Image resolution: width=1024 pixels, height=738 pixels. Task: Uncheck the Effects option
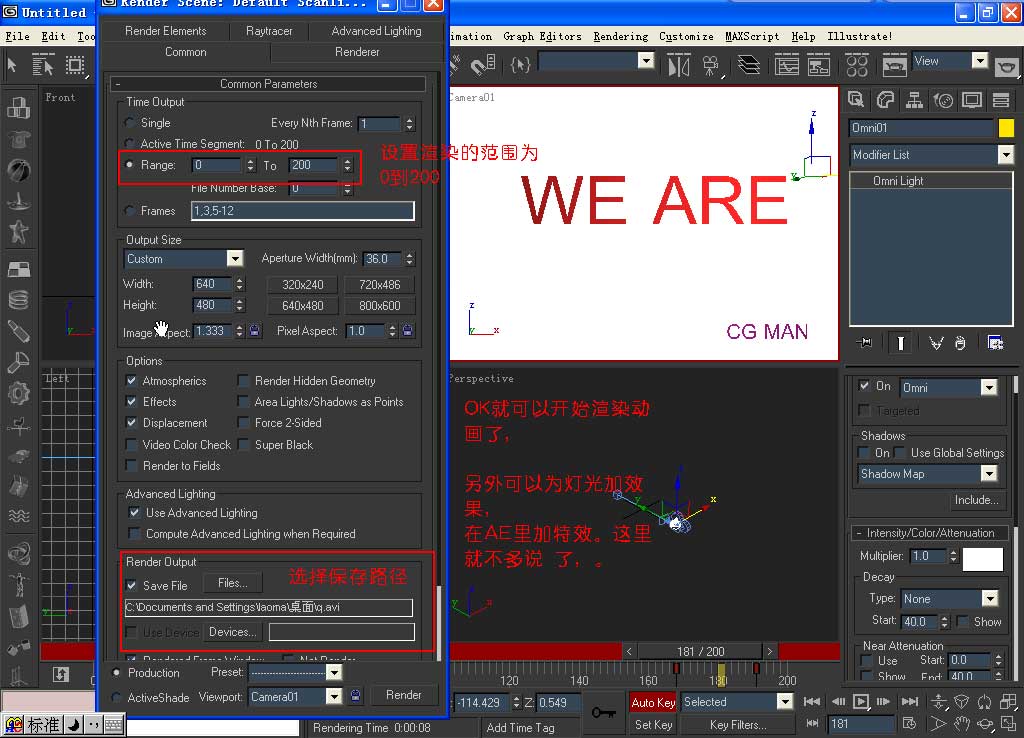coord(131,402)
